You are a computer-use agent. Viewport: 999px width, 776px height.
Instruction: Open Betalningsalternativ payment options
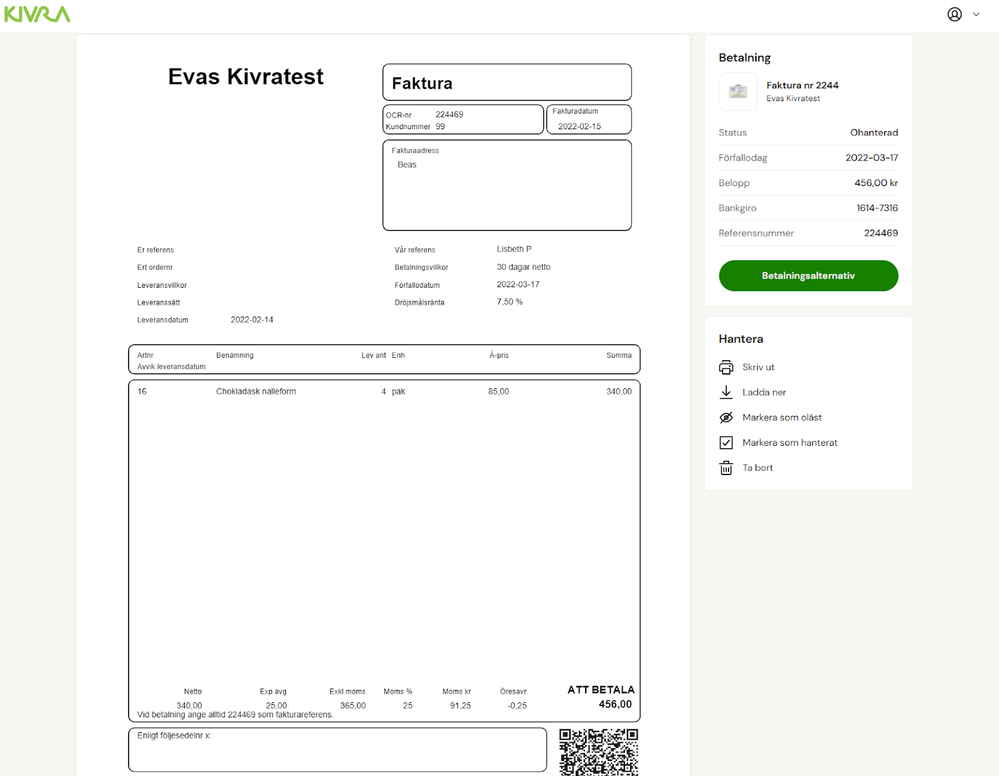(809, 275)
